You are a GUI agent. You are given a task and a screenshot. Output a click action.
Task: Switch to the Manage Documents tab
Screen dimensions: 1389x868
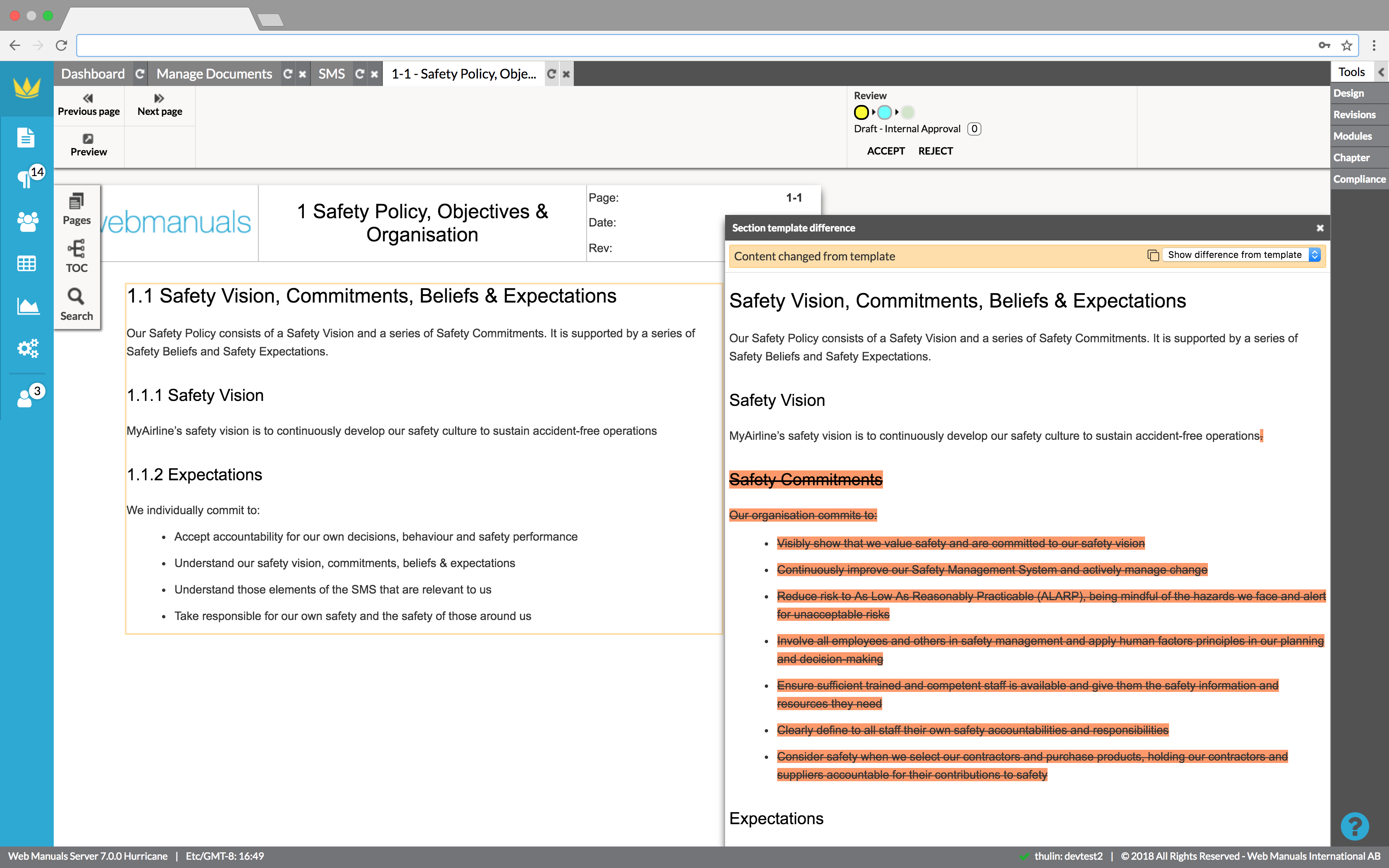[214, 74]
